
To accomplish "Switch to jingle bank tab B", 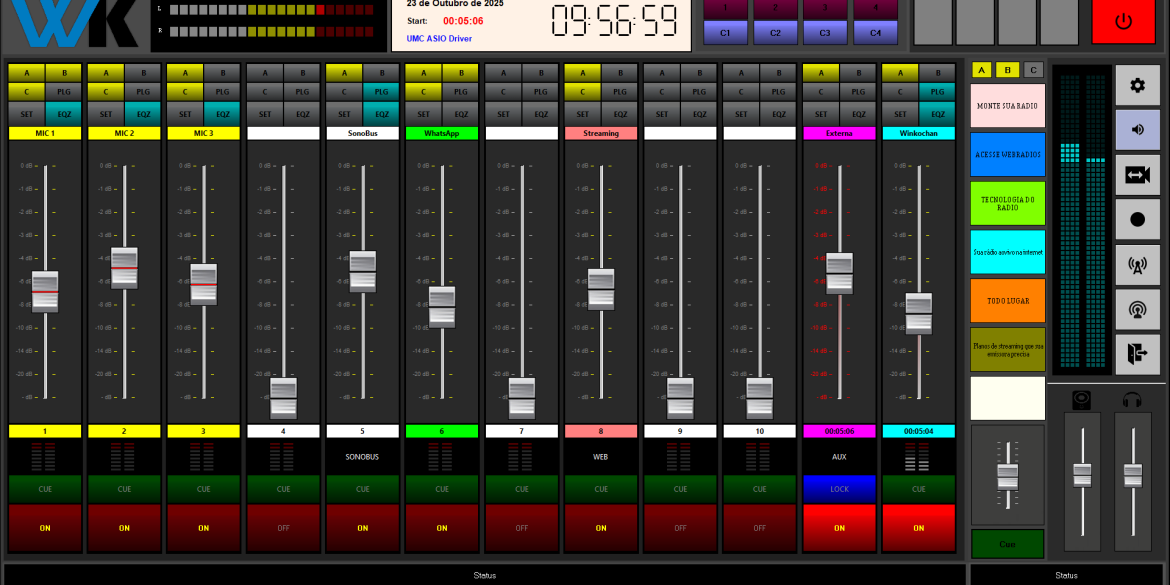I will (x=1008, y=70).
